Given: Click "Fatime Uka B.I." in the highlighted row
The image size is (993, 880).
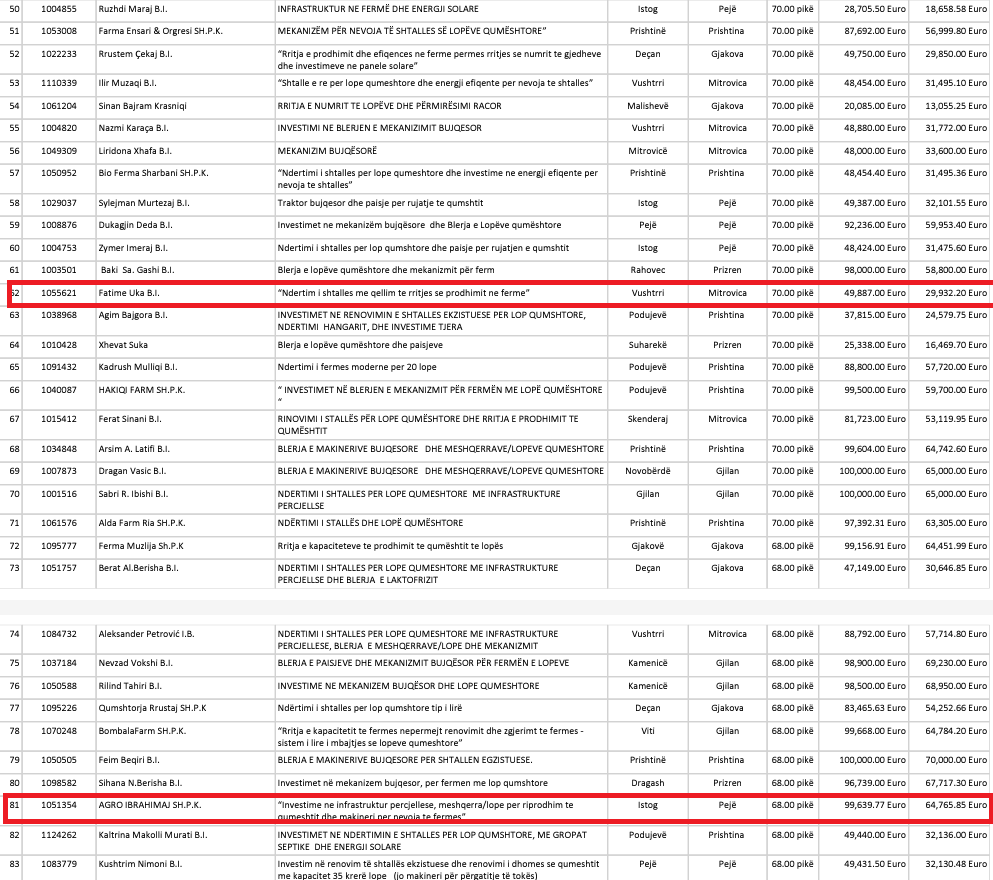Looking at the screenshot, I should 128,293.
